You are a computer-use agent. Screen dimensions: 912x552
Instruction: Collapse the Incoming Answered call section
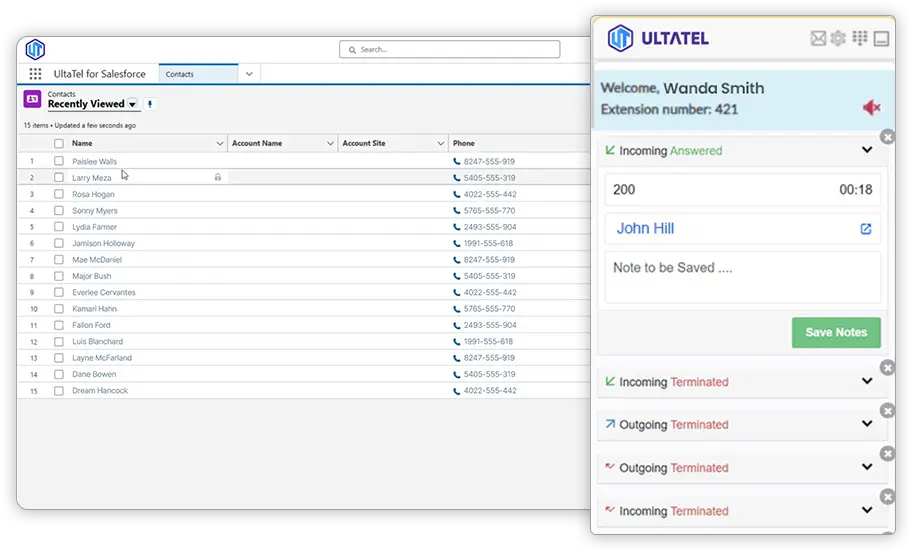866,151
